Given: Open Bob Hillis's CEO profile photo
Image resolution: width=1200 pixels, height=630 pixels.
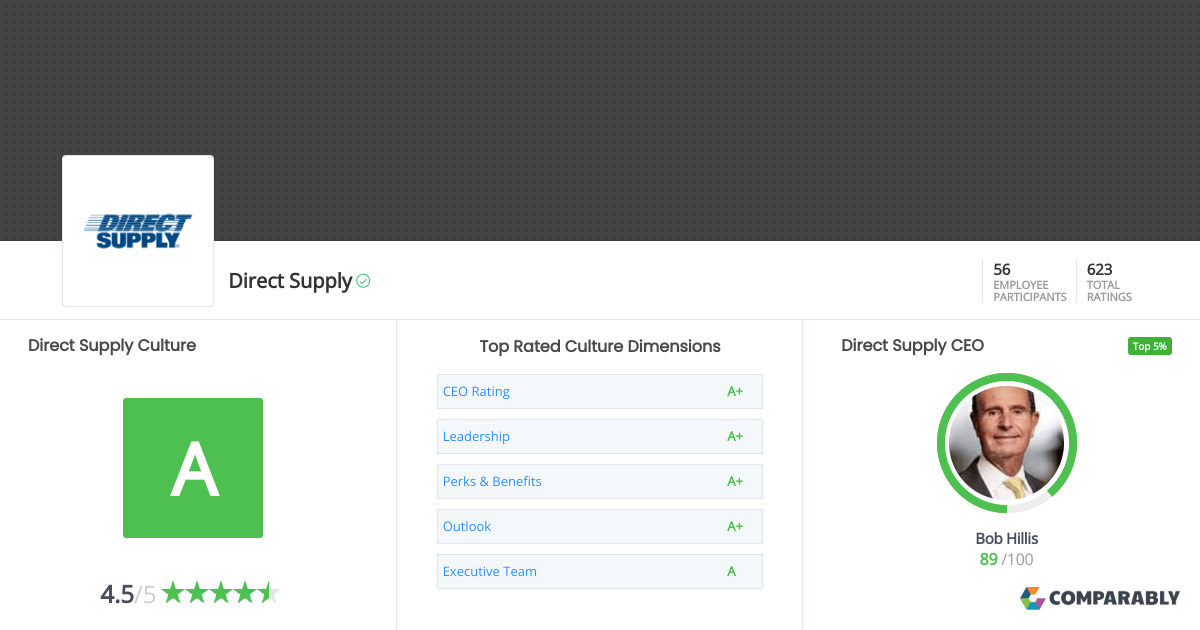Looking at the screenshot, I should click(x=1006, y=443).
